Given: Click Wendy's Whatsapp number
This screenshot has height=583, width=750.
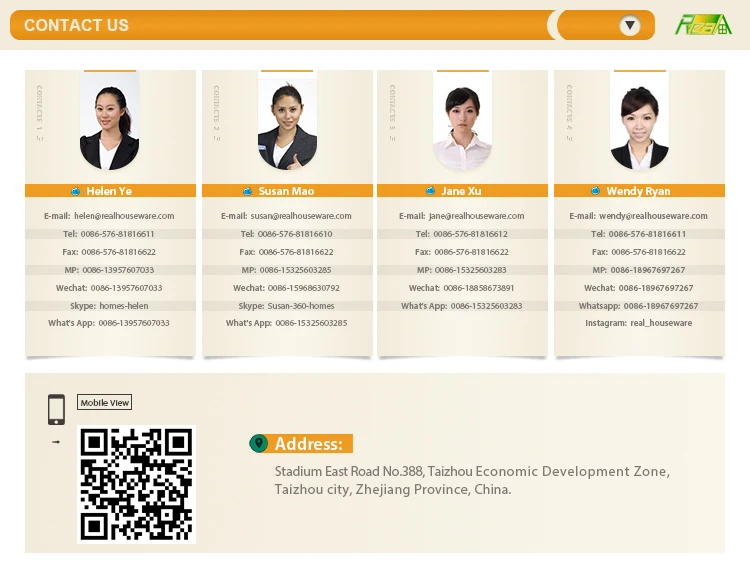Looking at the screenshot, I should click(x=661, y=306).
